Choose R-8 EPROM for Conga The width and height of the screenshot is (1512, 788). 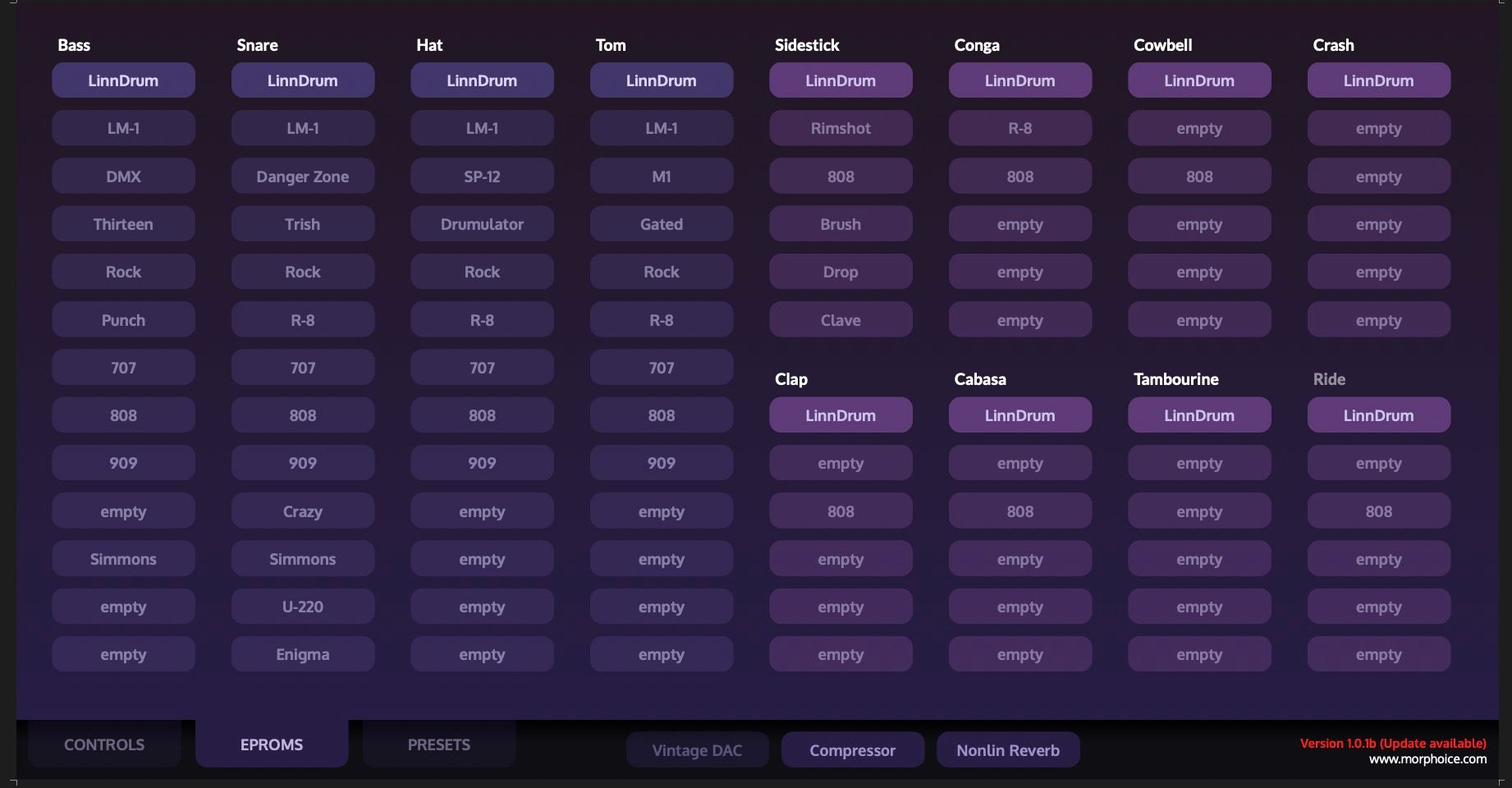[1020, 128]
